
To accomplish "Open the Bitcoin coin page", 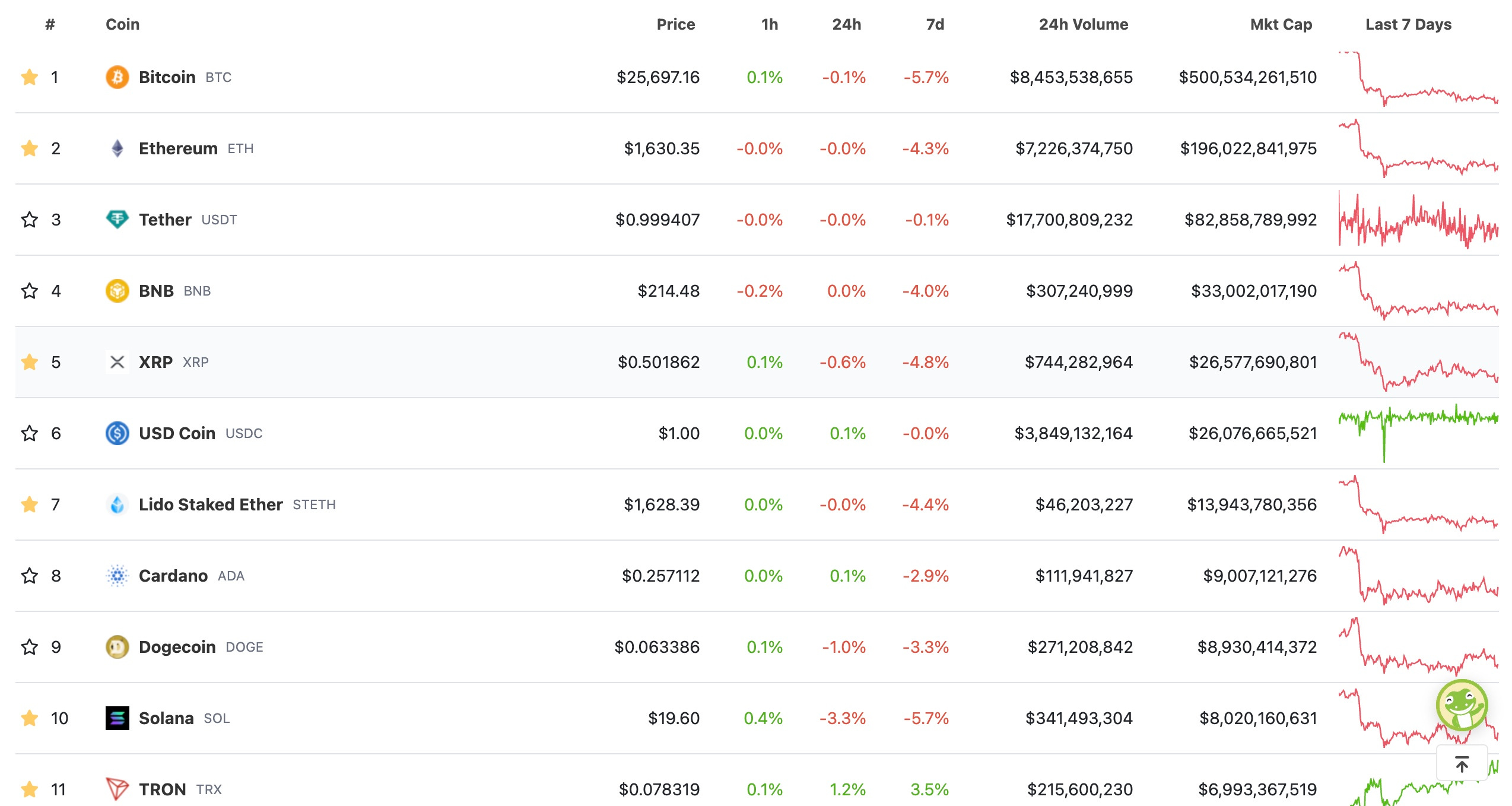I will [167, 77].
